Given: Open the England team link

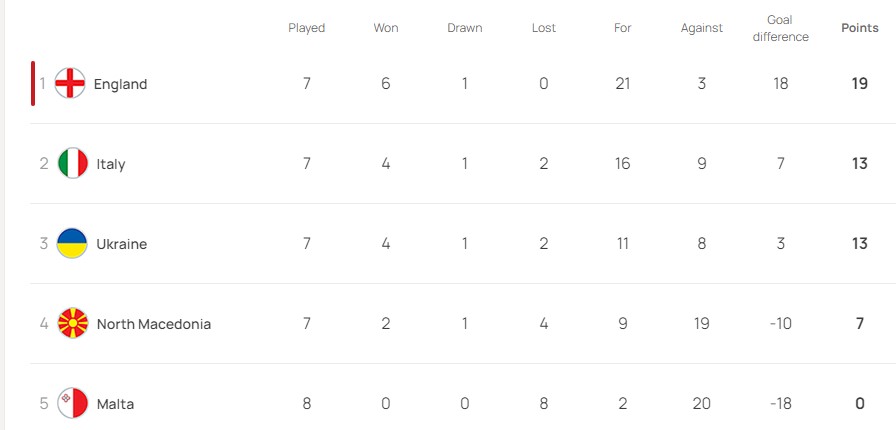Looking at the screenshot, I should (120, 84).
